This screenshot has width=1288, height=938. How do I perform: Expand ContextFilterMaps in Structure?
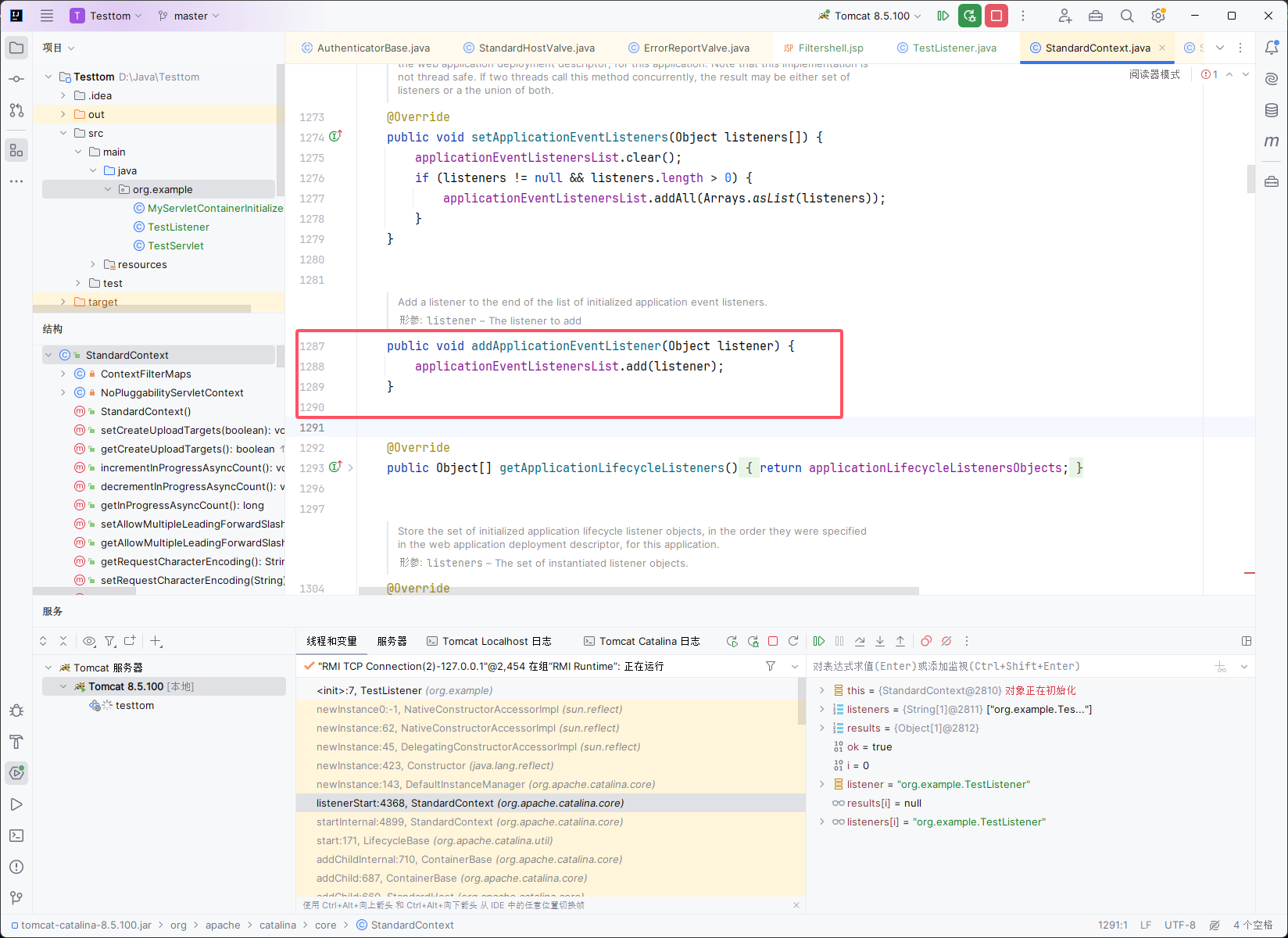click(63, 374)
